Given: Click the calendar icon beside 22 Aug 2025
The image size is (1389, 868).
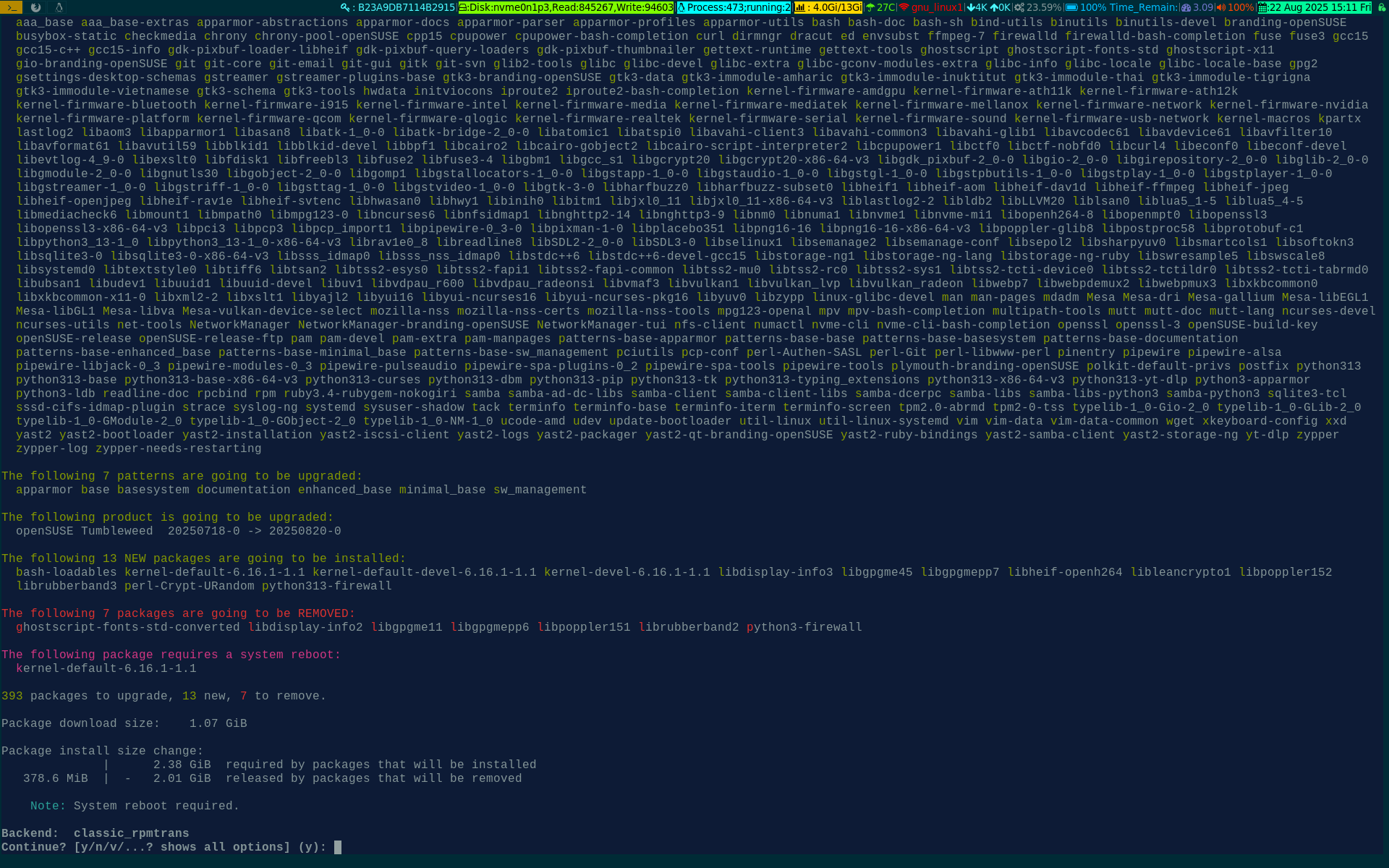Looking at the screenshot, I should click(x=1262, y=7).
